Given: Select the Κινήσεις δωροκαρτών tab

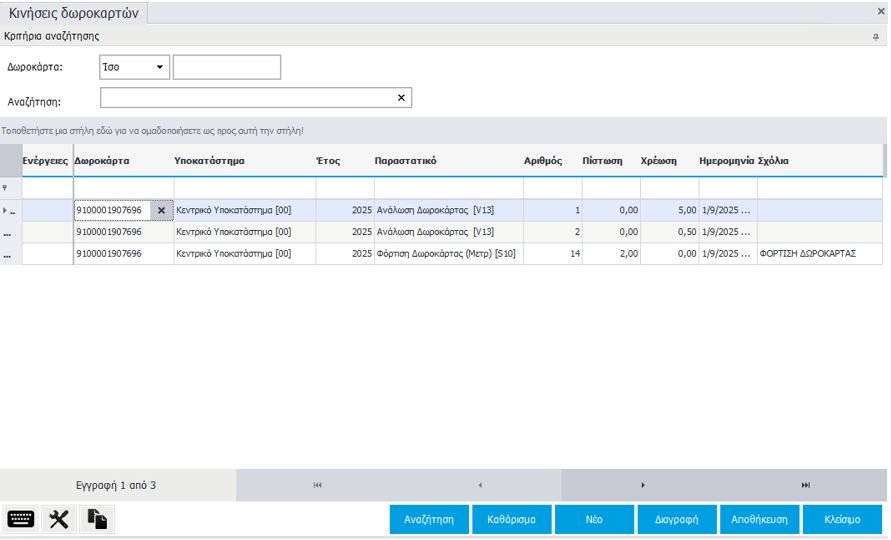Looking at the screenshot, I should coord(74,13).
